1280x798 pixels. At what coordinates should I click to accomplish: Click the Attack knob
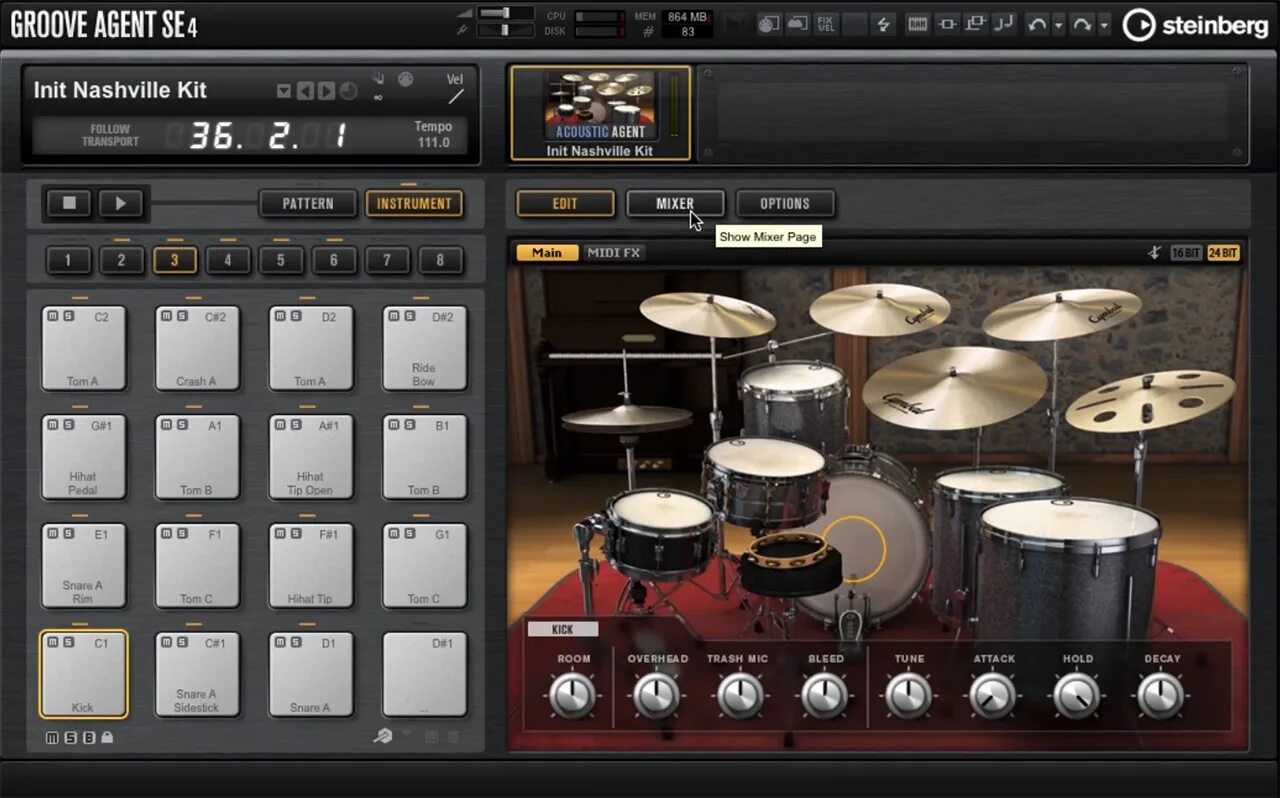tap(993, 695)
